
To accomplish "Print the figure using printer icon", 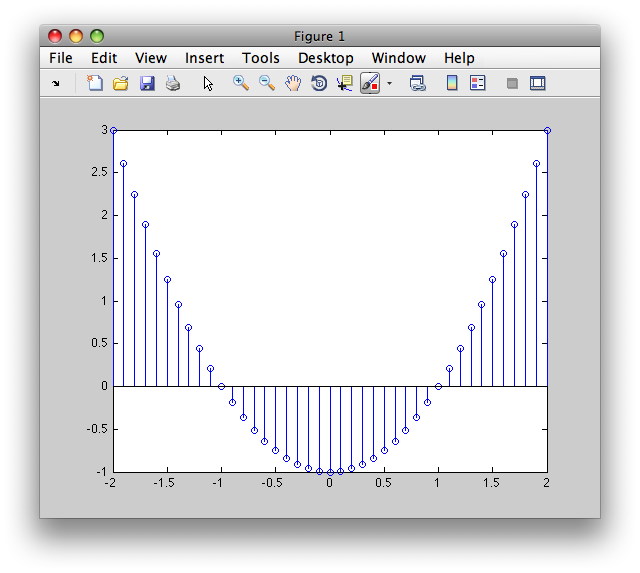I will click(173, 83).
